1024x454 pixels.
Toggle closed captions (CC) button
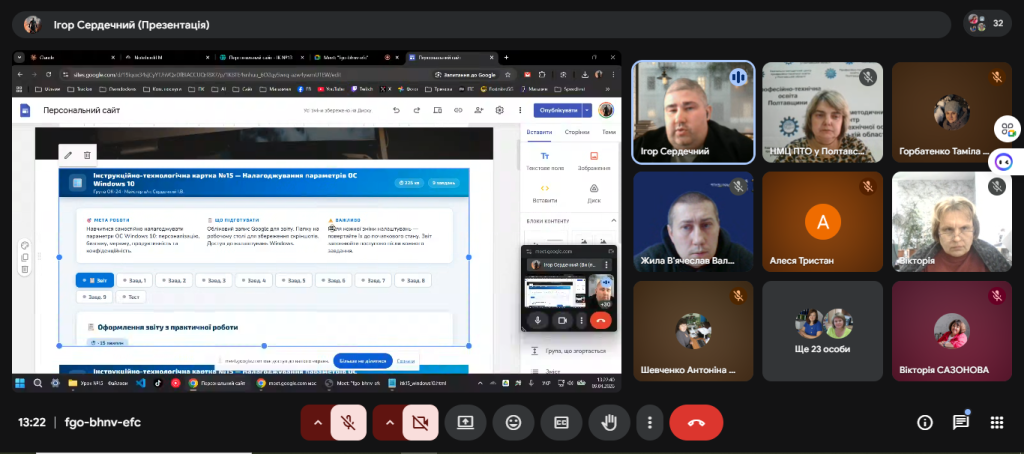coord(561,422)
